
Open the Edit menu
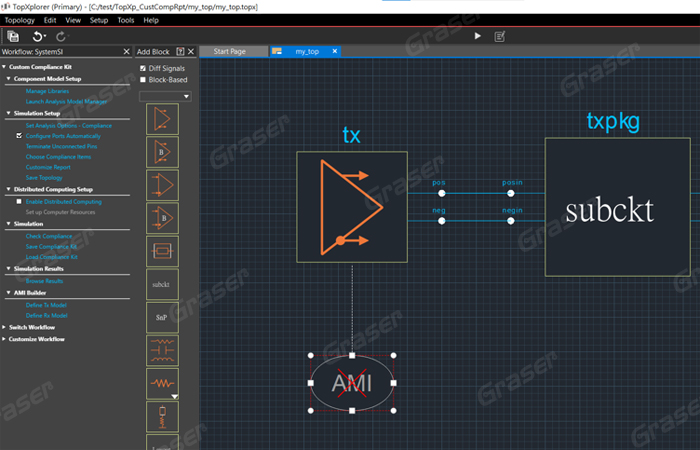50,20
